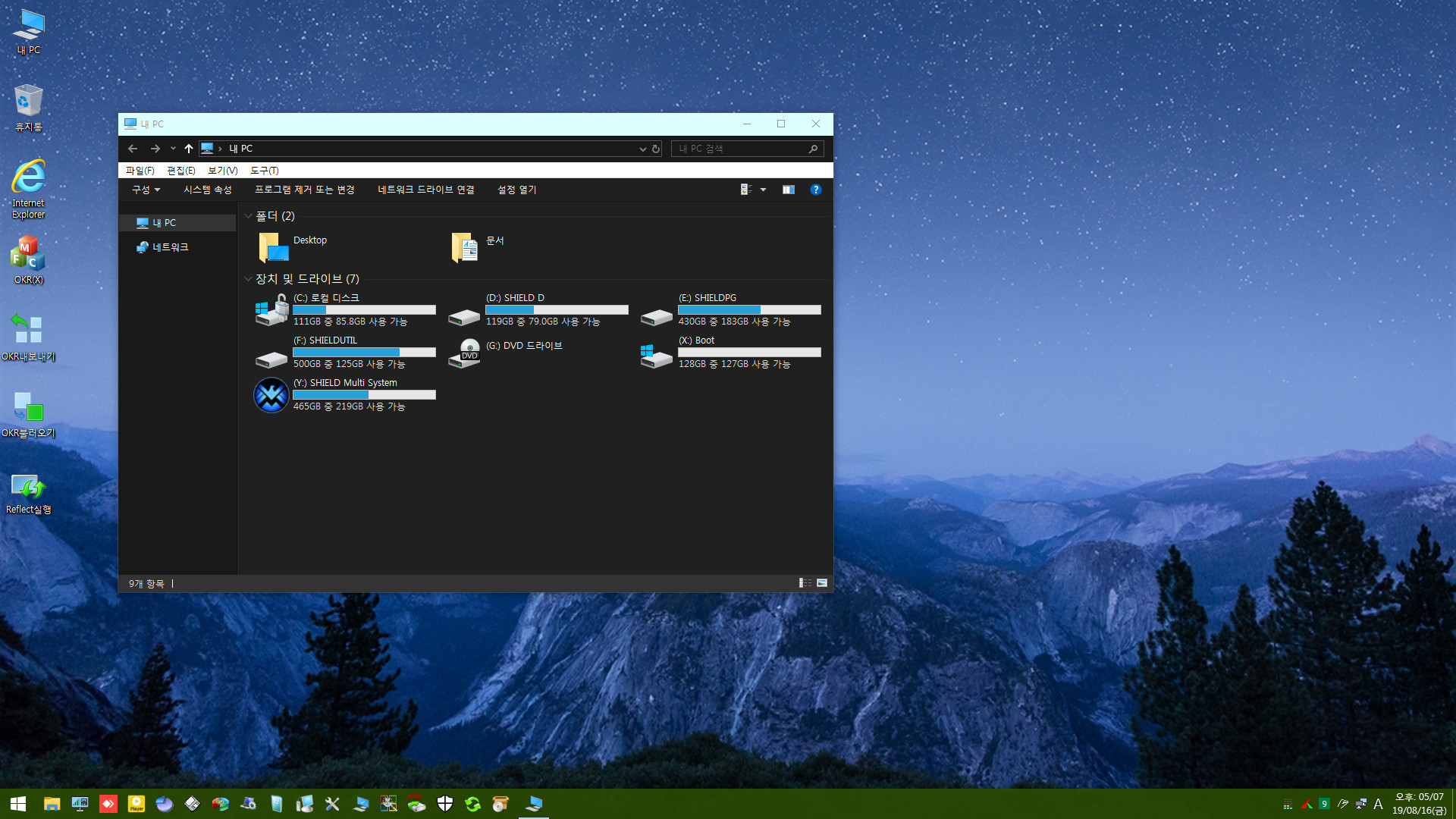Open 내 PC desktop icon
The width and height of the screenshot is (1456, 819).
(29, 32)
